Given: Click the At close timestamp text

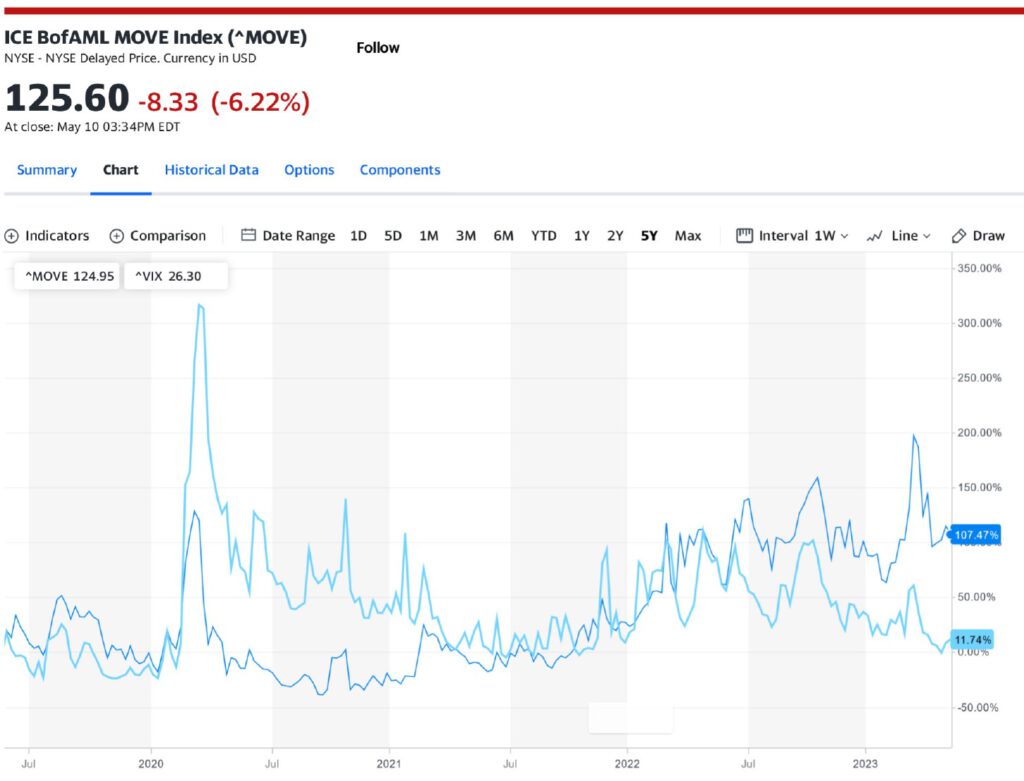Looking at the screenshot, I should (92, 127).
